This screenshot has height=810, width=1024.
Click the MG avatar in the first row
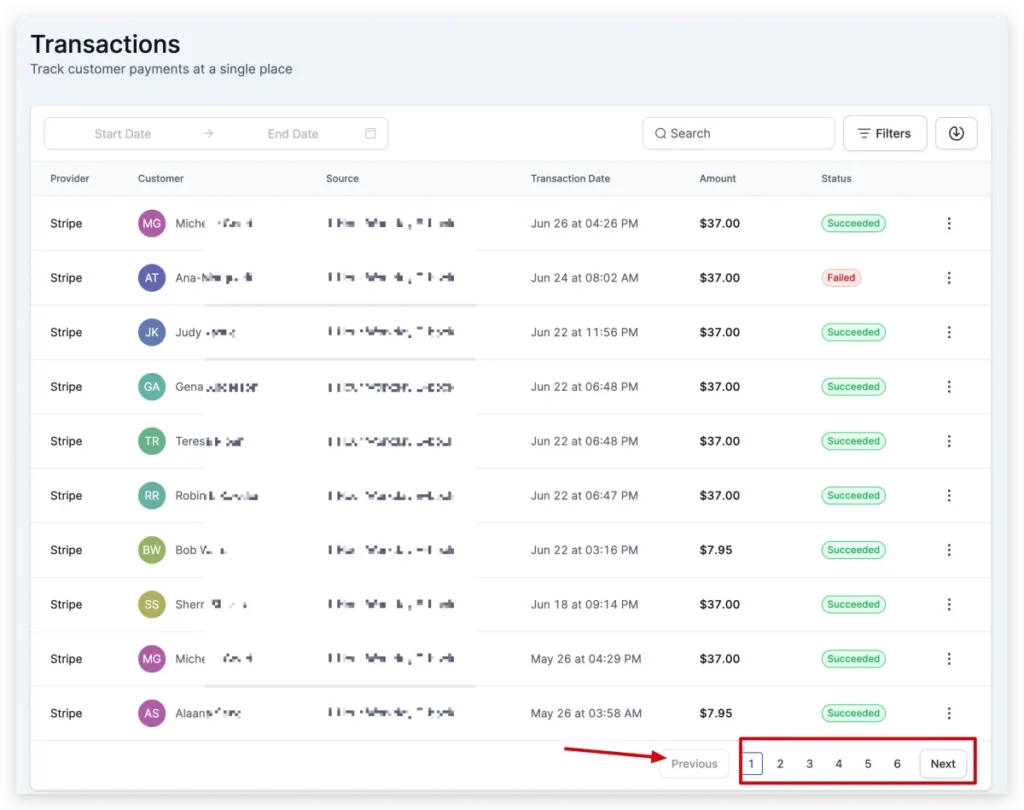[x=152, y=223]
